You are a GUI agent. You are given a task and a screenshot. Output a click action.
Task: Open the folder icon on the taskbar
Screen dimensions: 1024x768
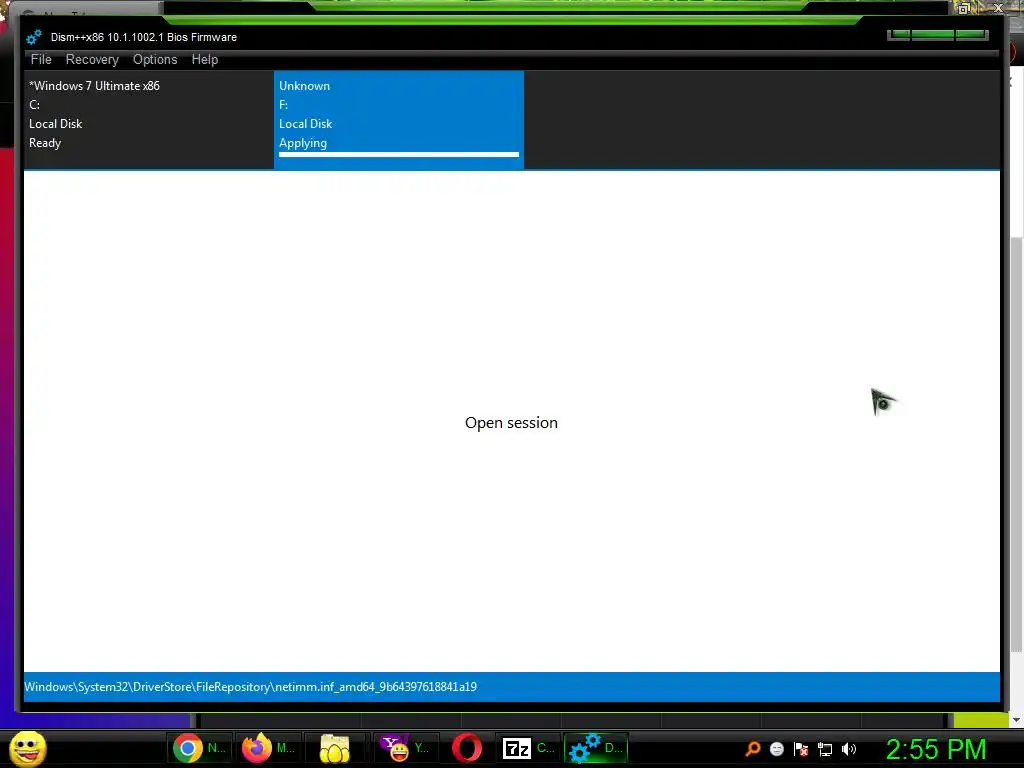click(334, 748)
